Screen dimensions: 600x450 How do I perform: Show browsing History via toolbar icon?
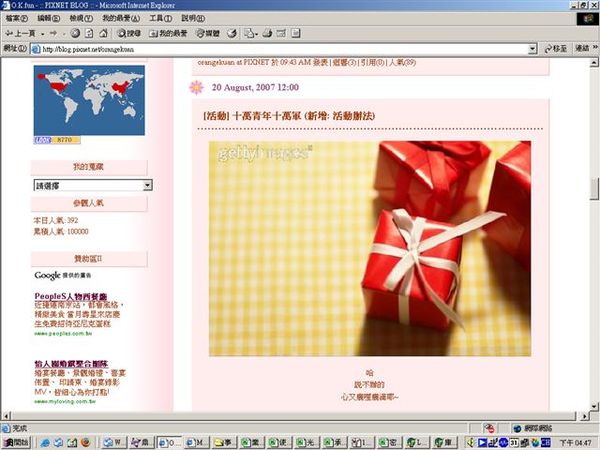click(232, 34)
